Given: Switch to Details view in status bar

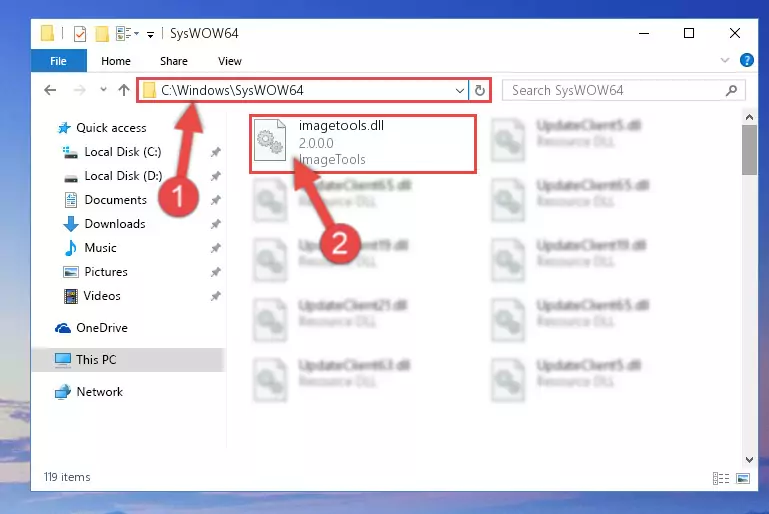Looking at the screenshot, I should click(x=721, y=478).
